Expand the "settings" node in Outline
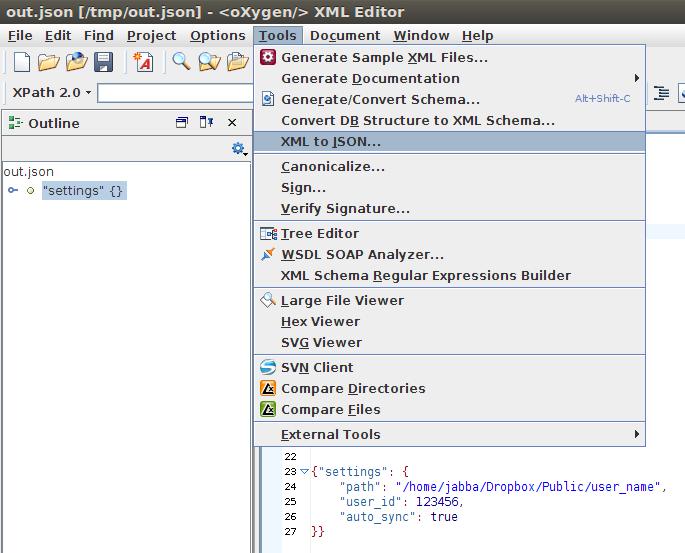The width and height of the screenshot is (685, 553). [x=13, y=190]
